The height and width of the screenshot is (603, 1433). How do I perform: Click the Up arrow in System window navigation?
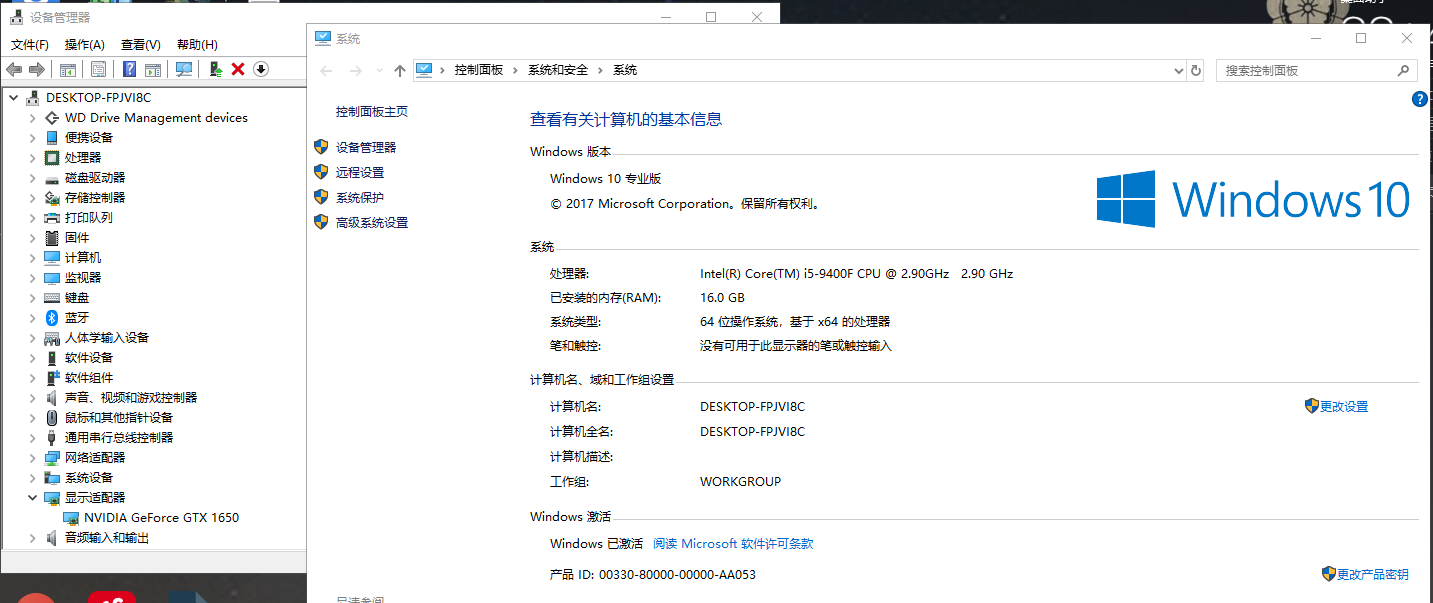coord(400,70)
